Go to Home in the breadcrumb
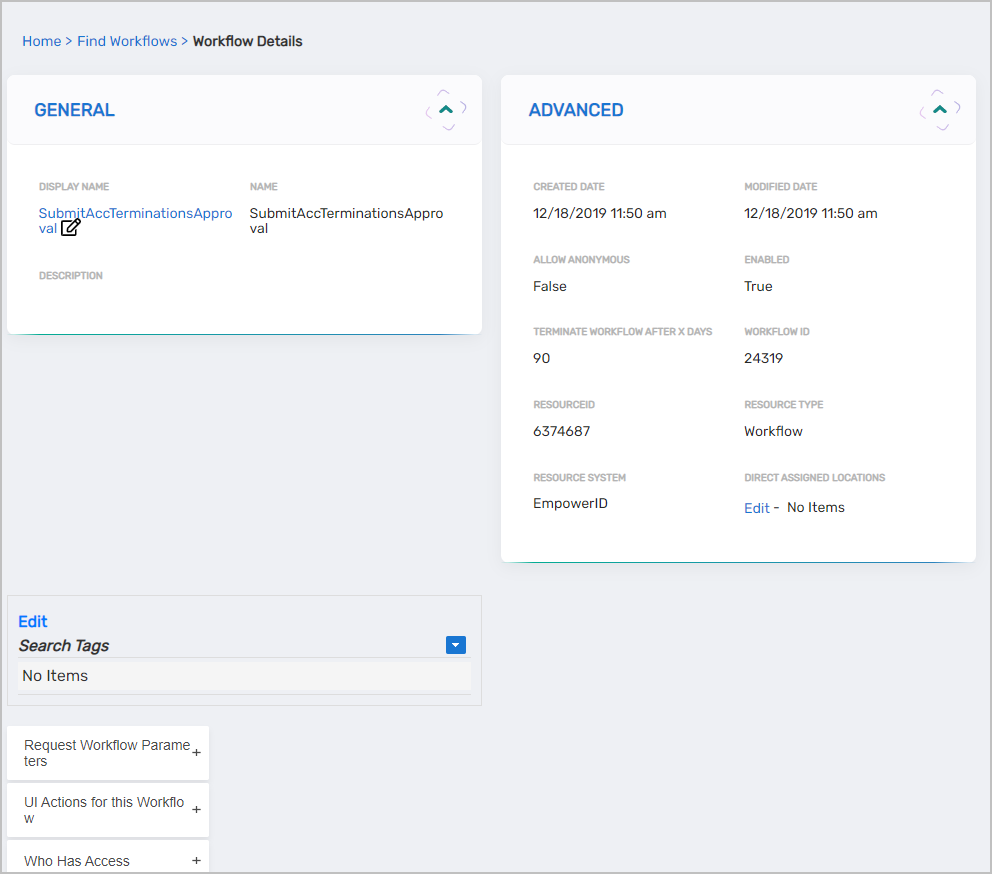The width and height of the screenshot is (992, 874). [x=41, y=41]
